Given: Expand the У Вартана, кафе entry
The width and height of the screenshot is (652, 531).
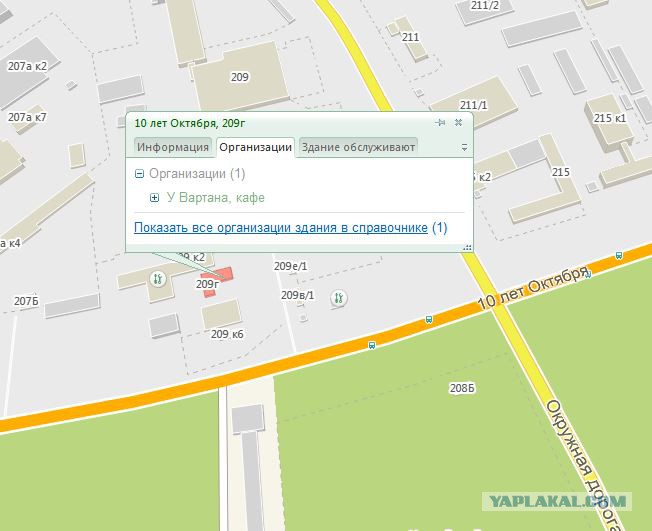Looking at the screenshot, I should (154, 198).
